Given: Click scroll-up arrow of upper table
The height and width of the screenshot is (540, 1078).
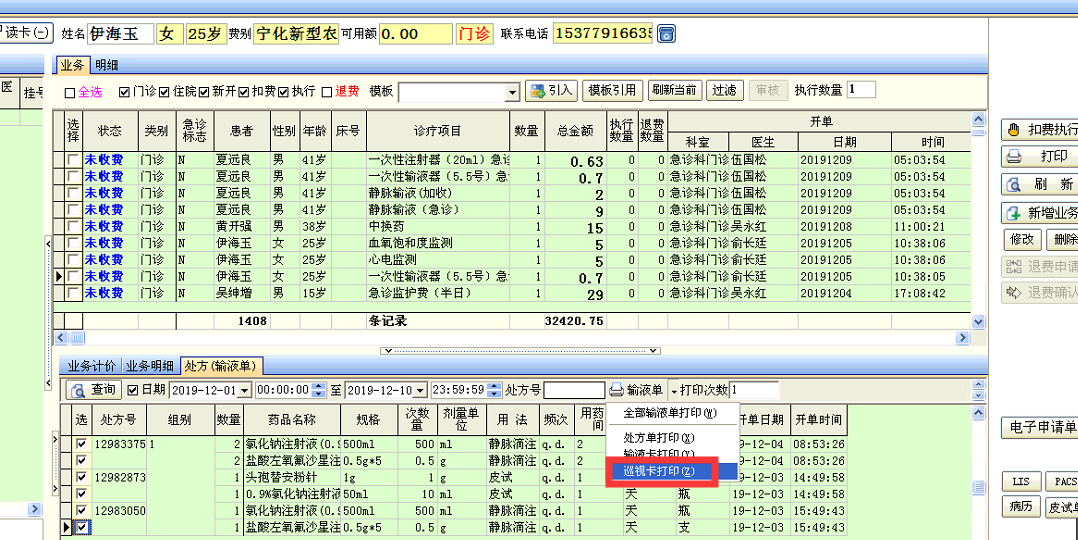Looking at the screenshot, I should [x=978, y=119].
